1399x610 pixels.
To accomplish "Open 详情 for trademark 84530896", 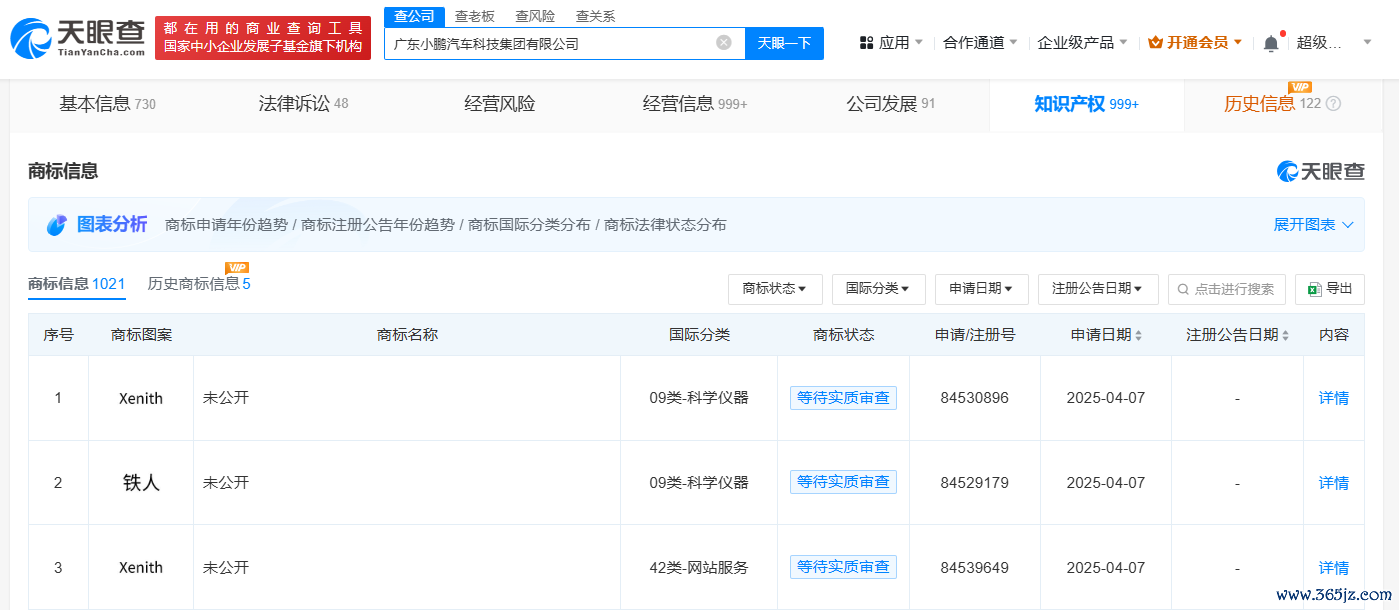I will [1333, 398].
